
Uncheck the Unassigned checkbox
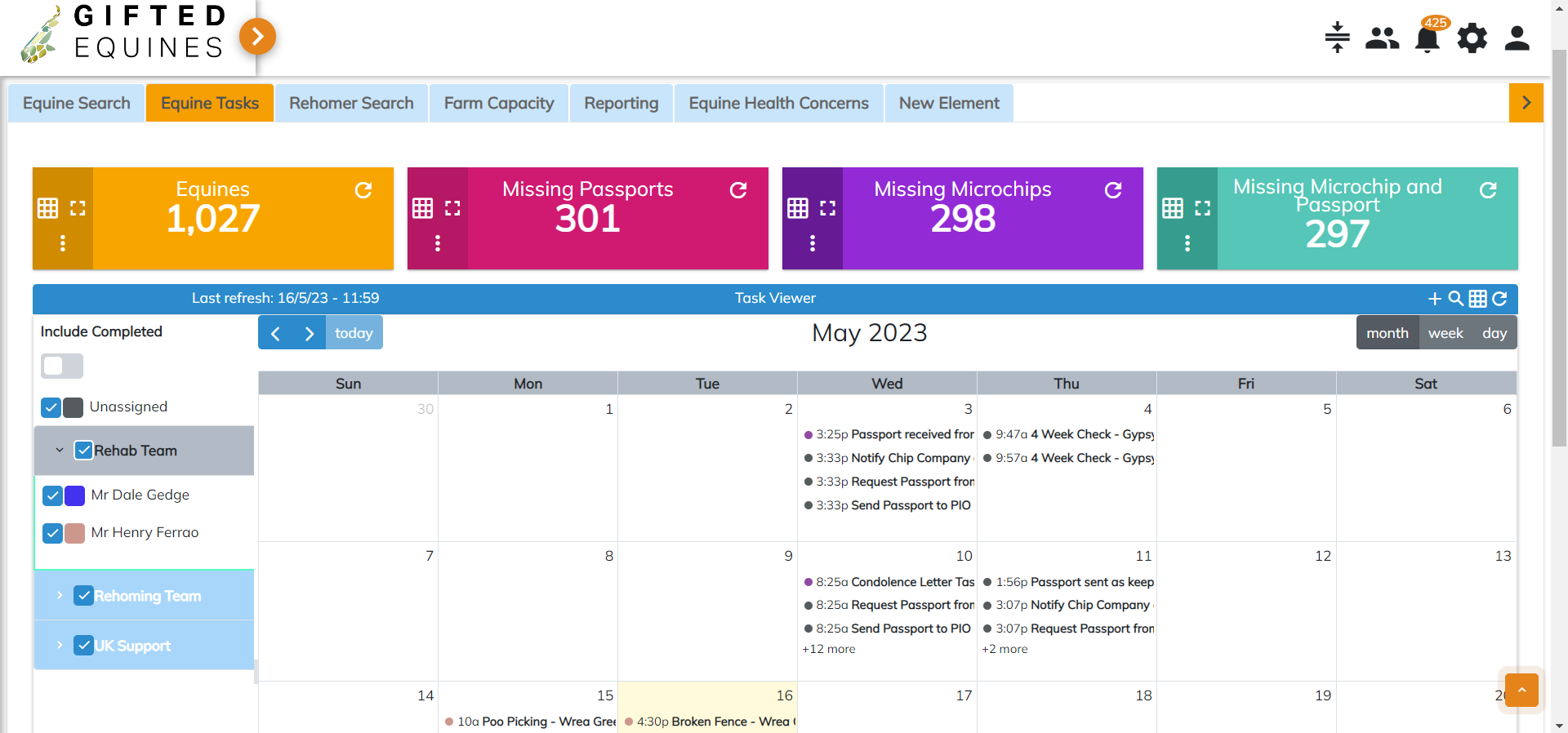pos(51,407)
